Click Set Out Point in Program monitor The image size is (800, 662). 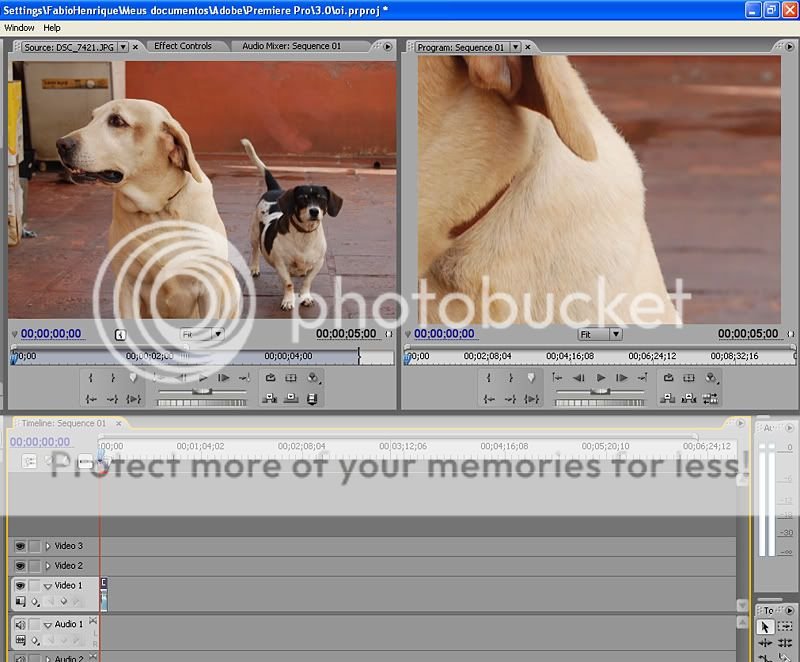click(510, 378)
